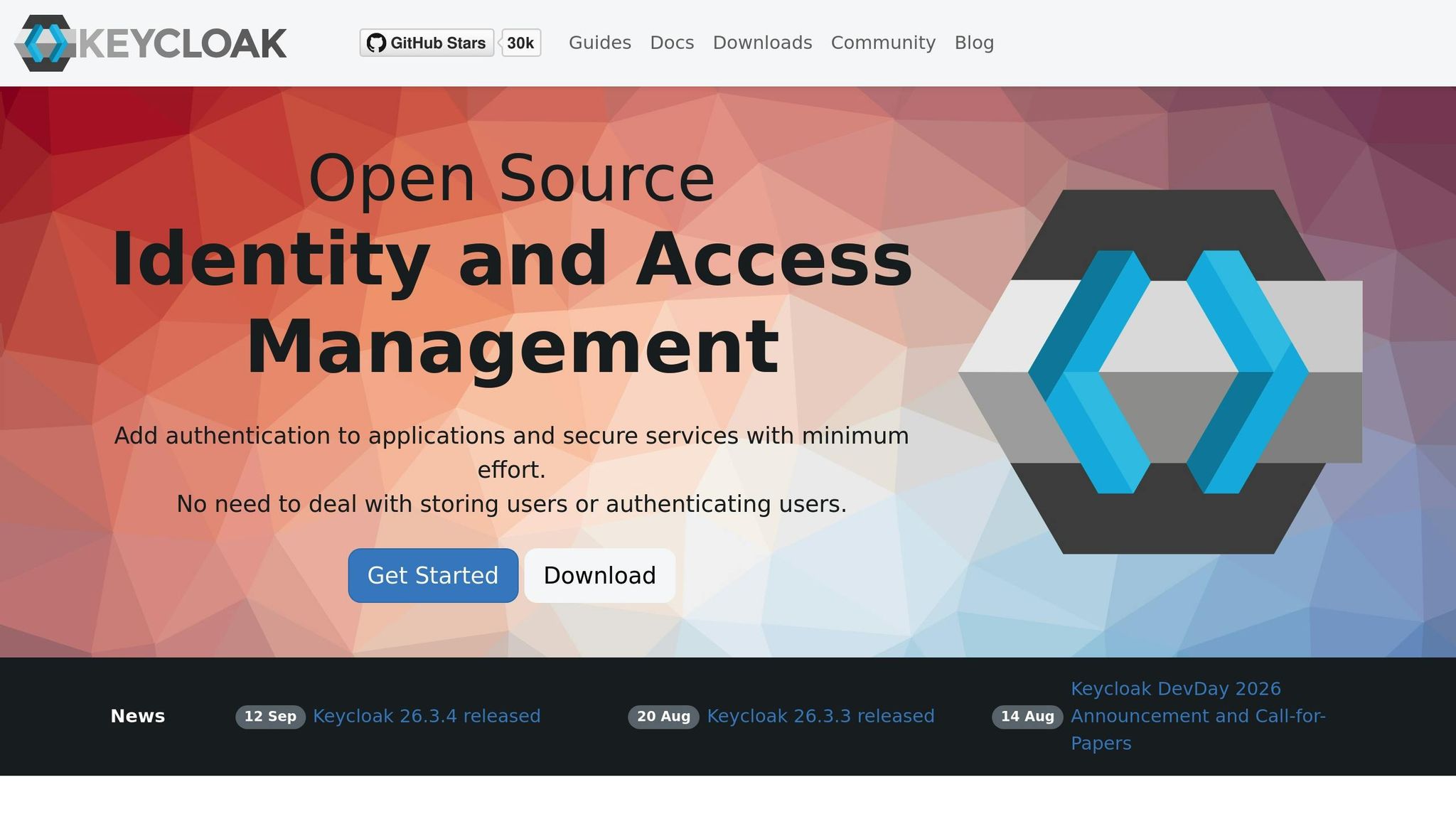Click the 'Add authentication to applications' paragraph
The width and height of the screenshot is (1456, 819).
coord(512,452)
